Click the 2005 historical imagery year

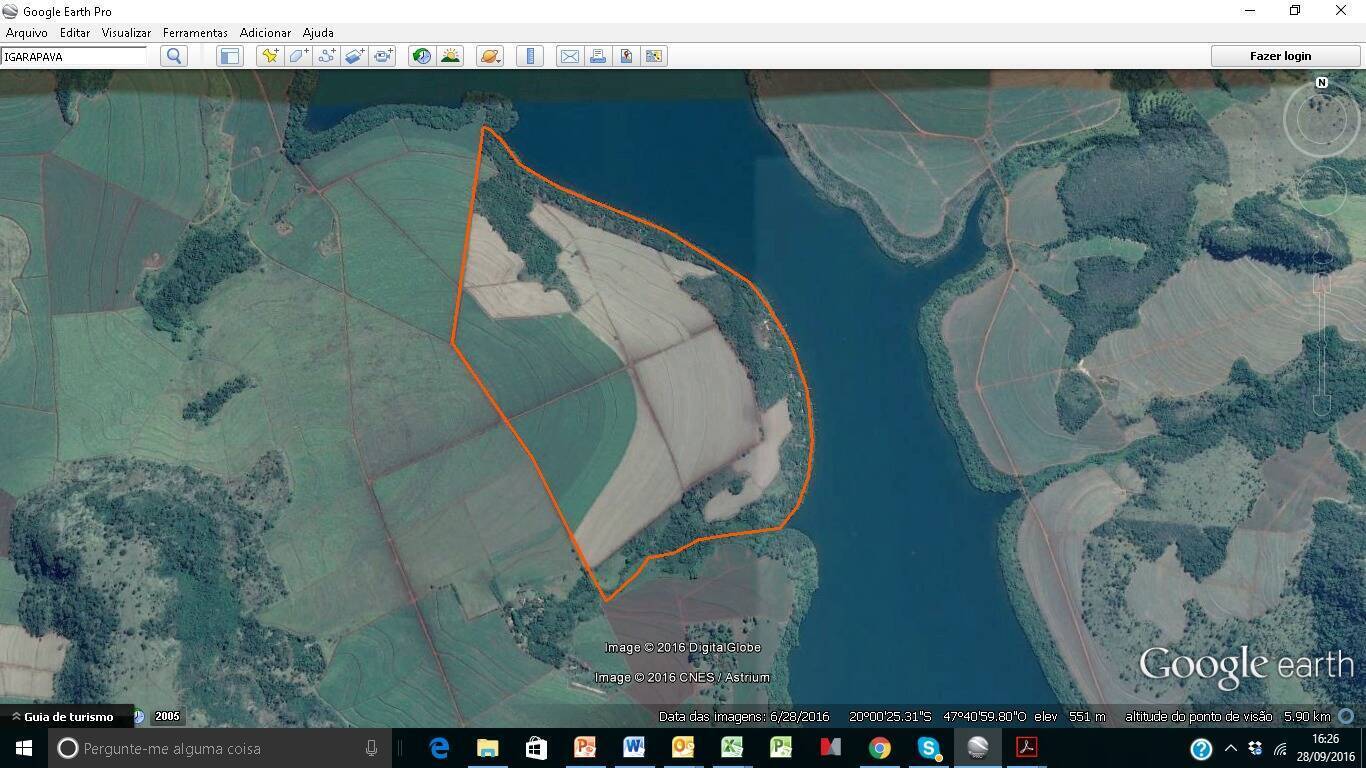167,716
